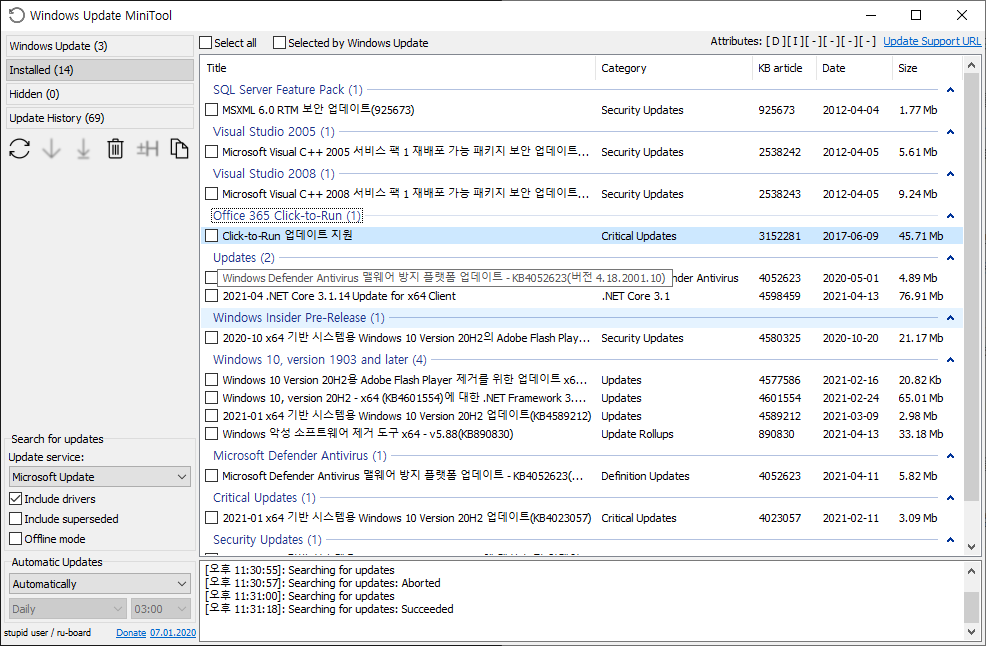Collapse the Office 365 Click-to-Run group
This screenshot has height=646, width=986.
click(950, 216)
